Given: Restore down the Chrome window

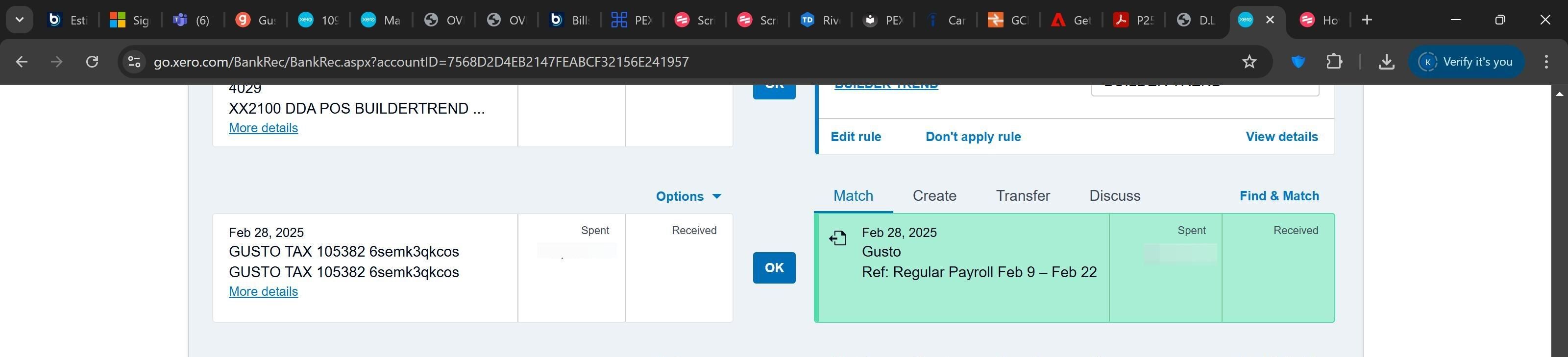Looking at the screenshot, I should tap(1500, 20).
